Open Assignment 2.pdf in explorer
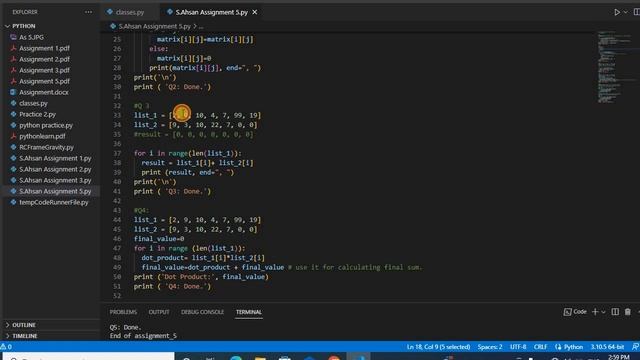Viewport: 640px width, 360px height. [x=44, y=59]
